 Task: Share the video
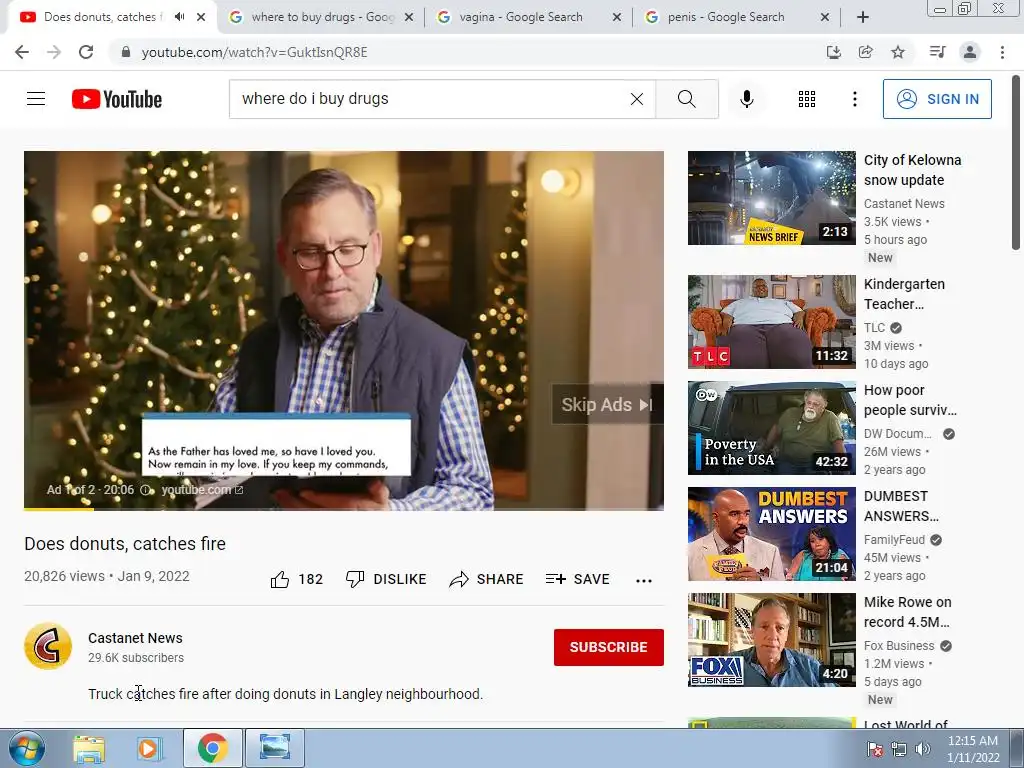[487, 579]
